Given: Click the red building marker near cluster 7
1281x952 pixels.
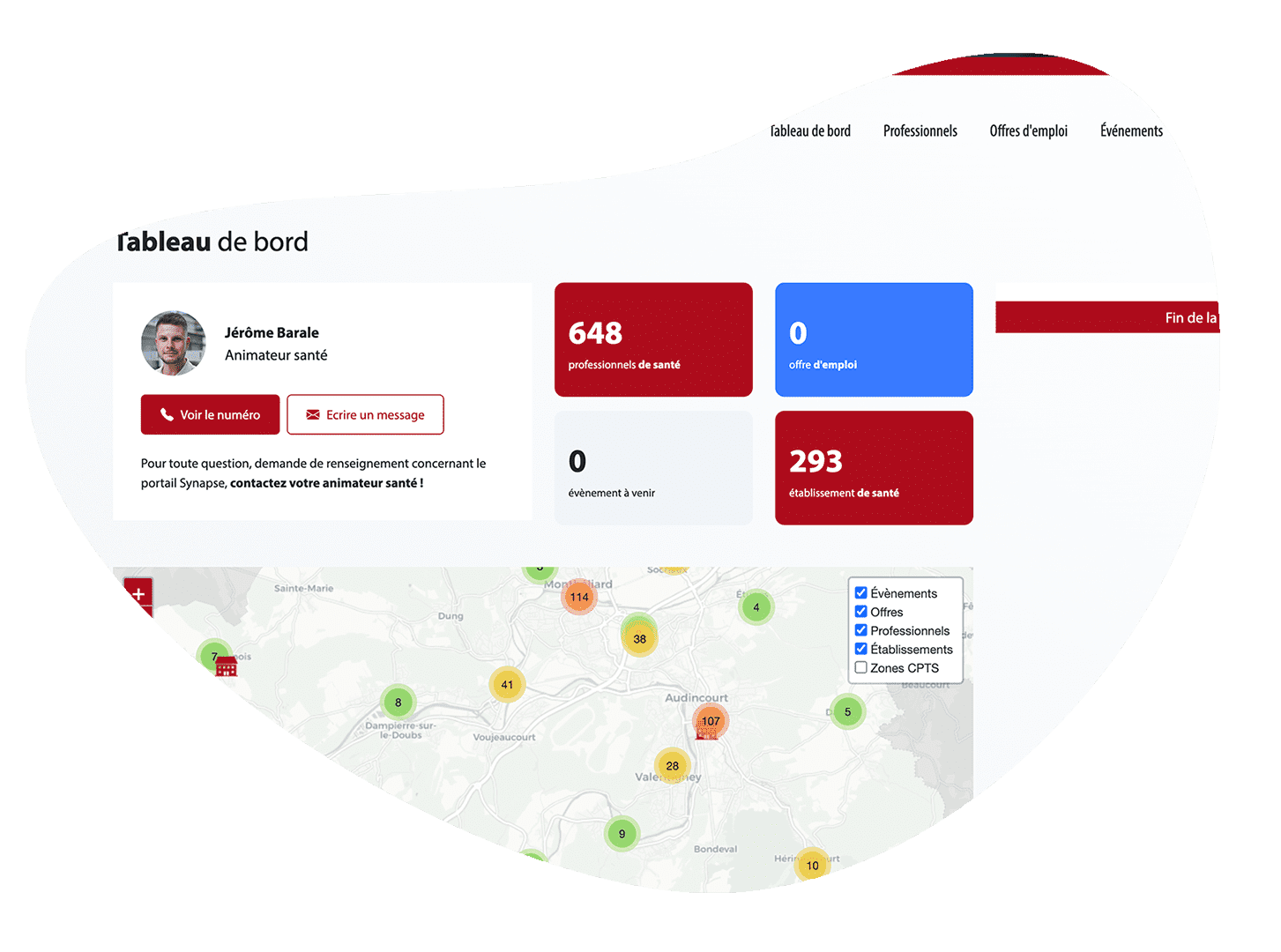Looking at the screenshot, I should [x=227, y=667].
